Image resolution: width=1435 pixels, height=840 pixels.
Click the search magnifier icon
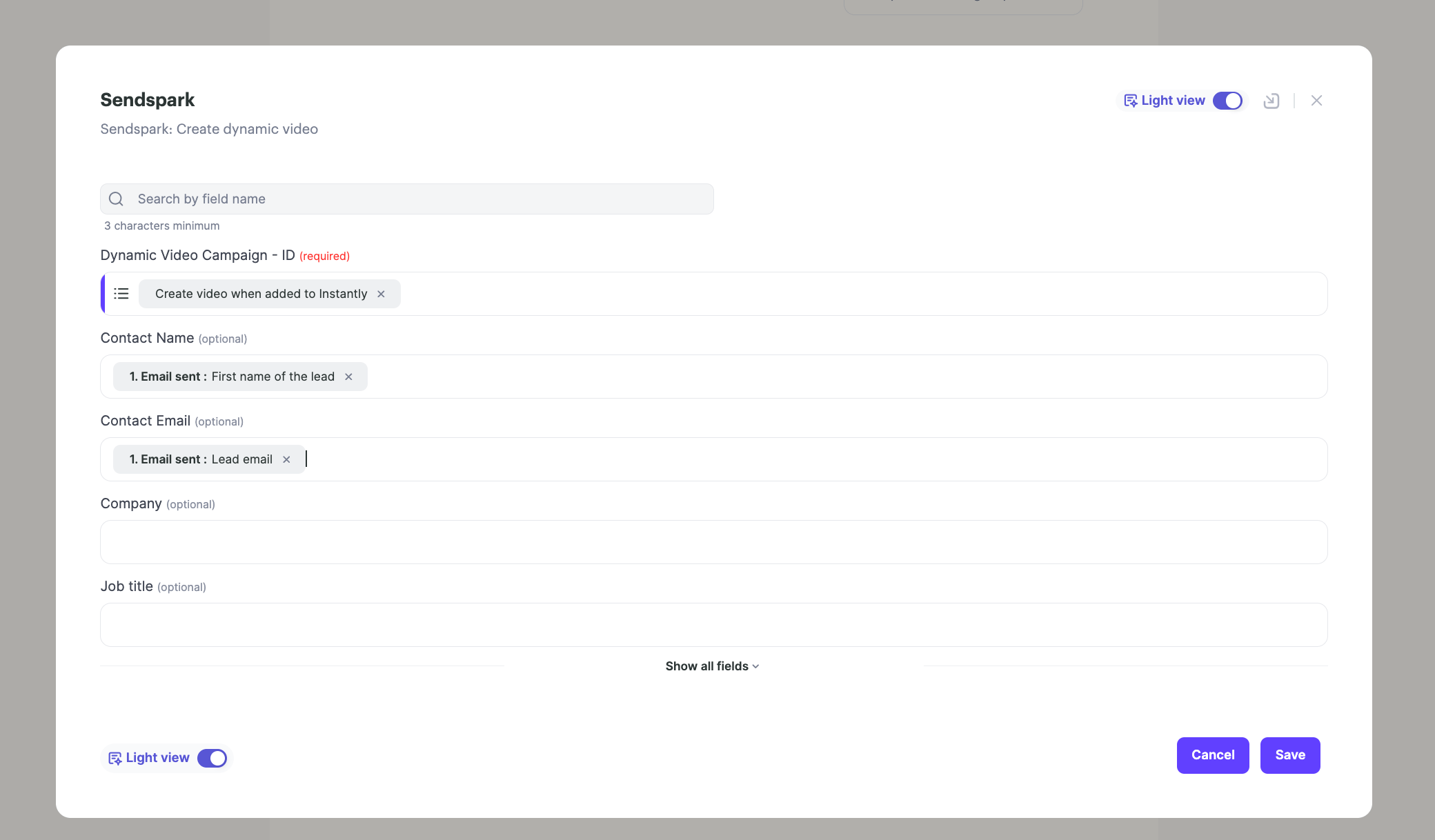(x=116, y=199)
